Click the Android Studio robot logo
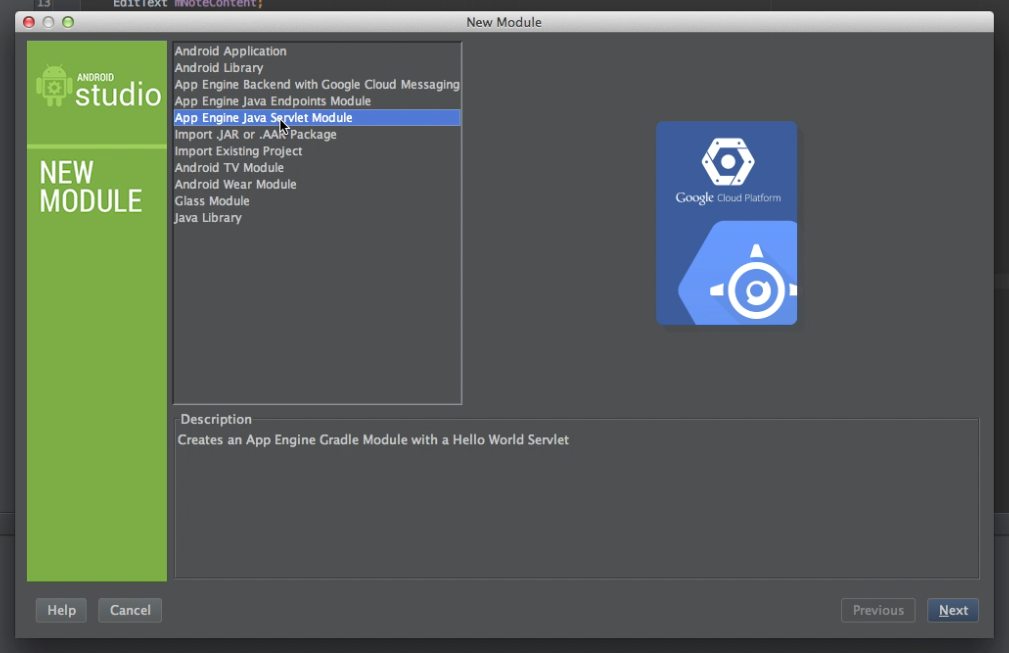Viewport: 1009px width, 653px height. 54,86
